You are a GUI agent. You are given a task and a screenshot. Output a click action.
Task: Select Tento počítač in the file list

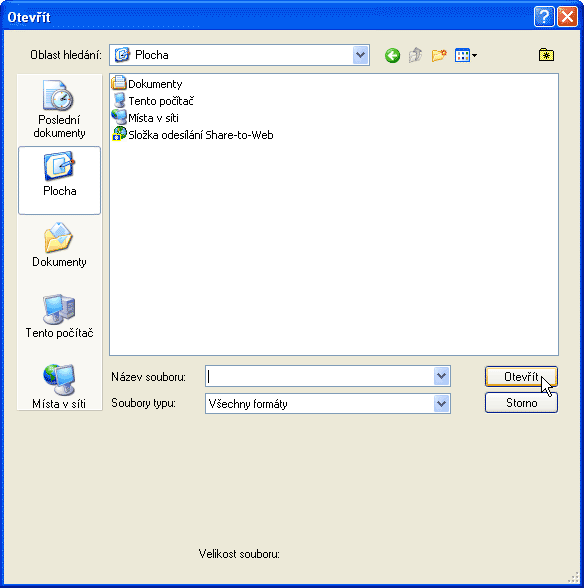(153, 101)
